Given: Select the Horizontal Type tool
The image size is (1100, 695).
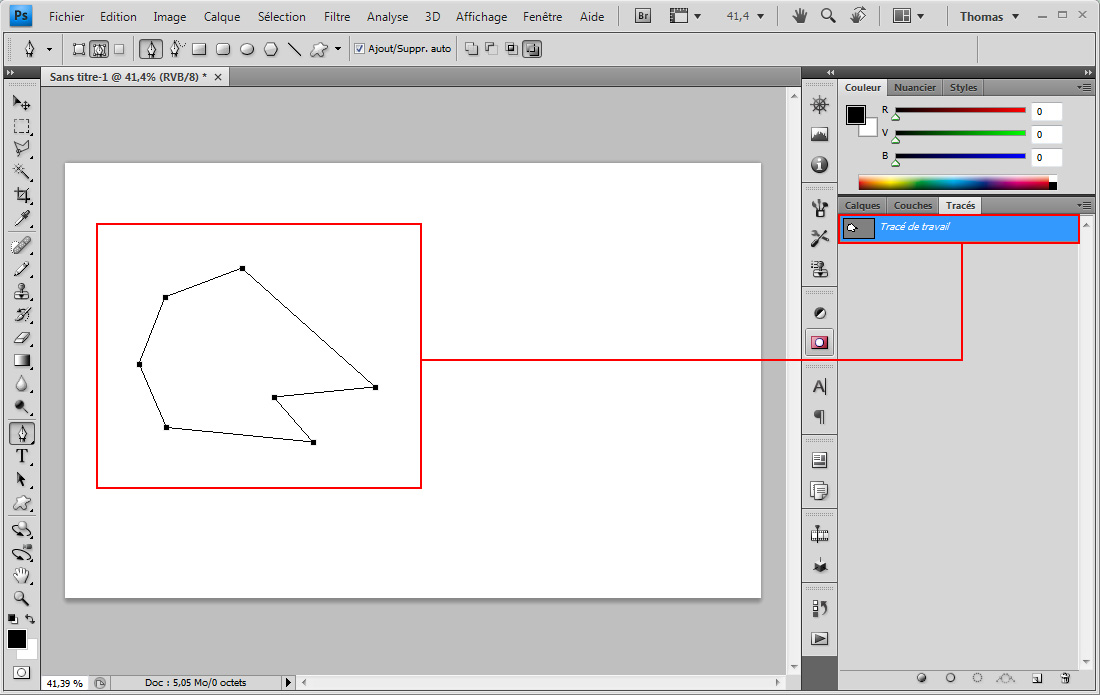Looking at the screenshot, I should click(x=21, y=456).
